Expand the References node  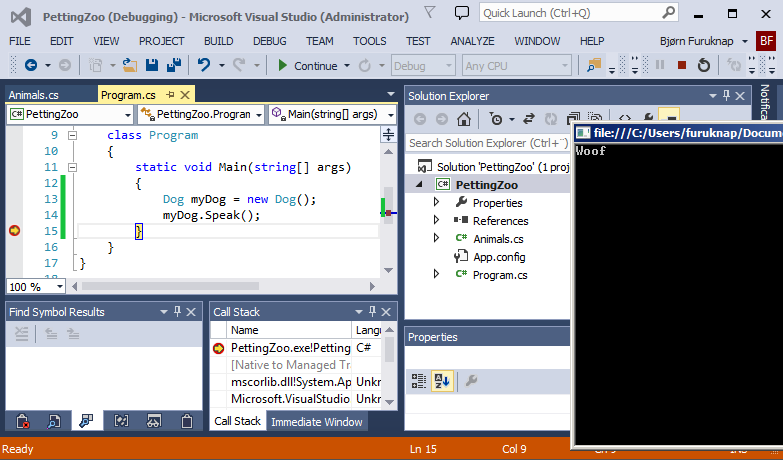pyautogui.click(x=436, y=220)
